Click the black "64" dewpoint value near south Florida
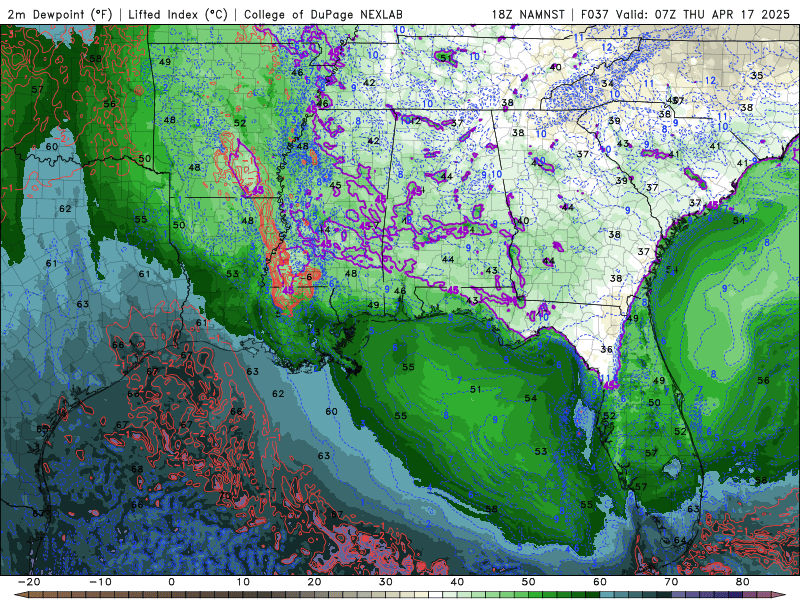800x600 pixels. point(680,540)
